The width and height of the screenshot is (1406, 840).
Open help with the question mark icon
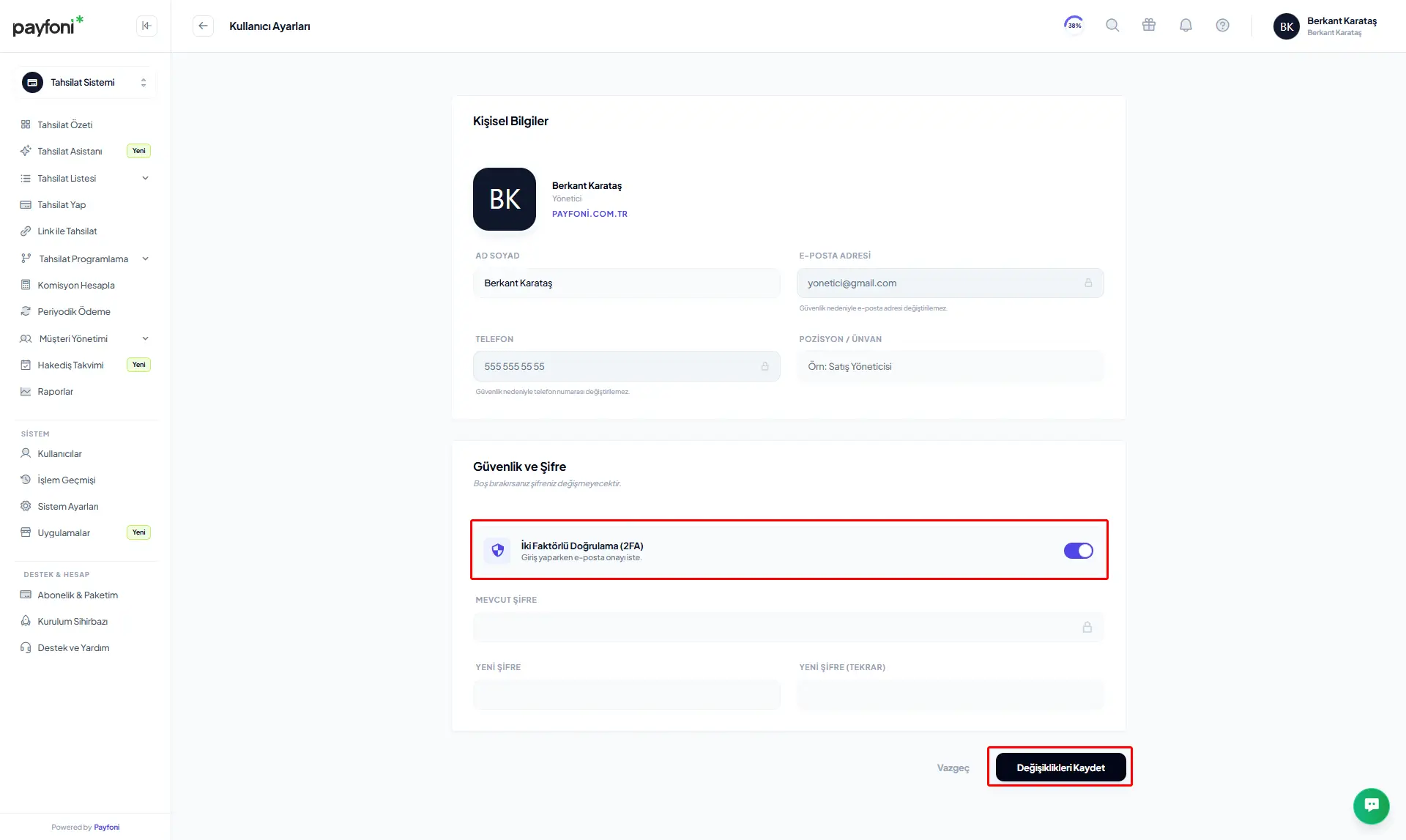pos(1222,26)
